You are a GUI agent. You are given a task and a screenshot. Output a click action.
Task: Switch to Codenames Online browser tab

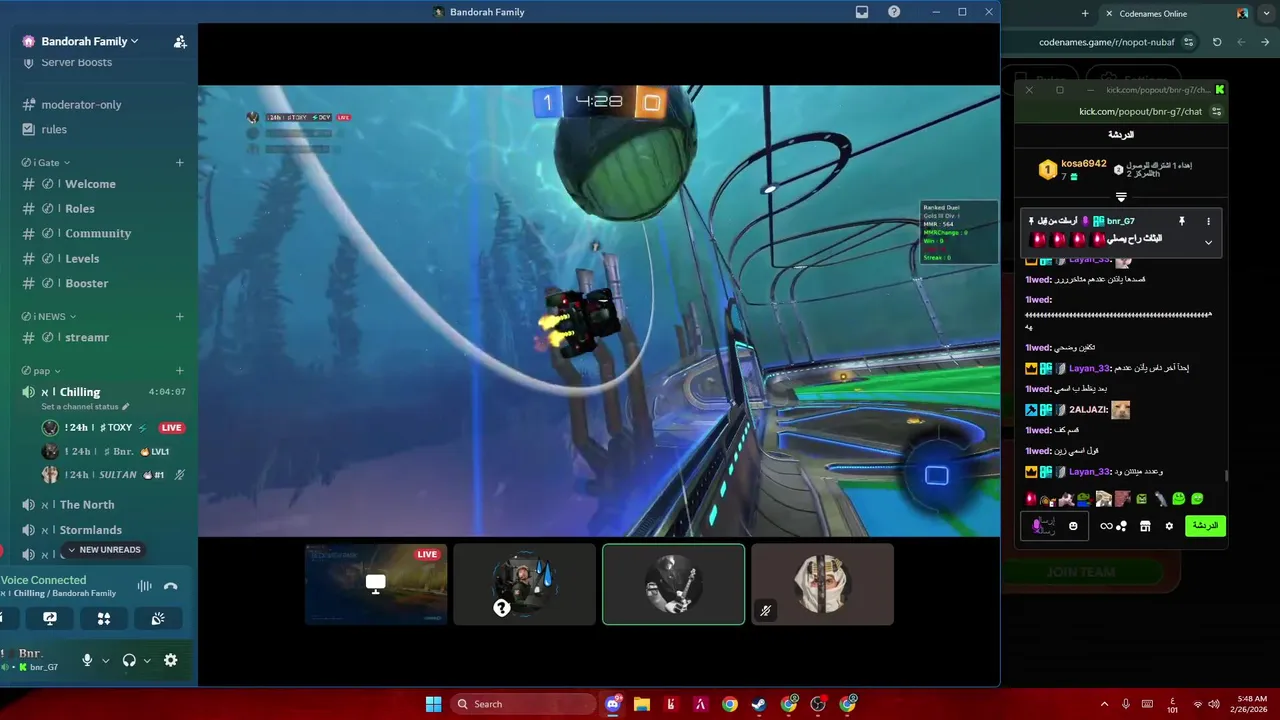[x=1175, y=14]
